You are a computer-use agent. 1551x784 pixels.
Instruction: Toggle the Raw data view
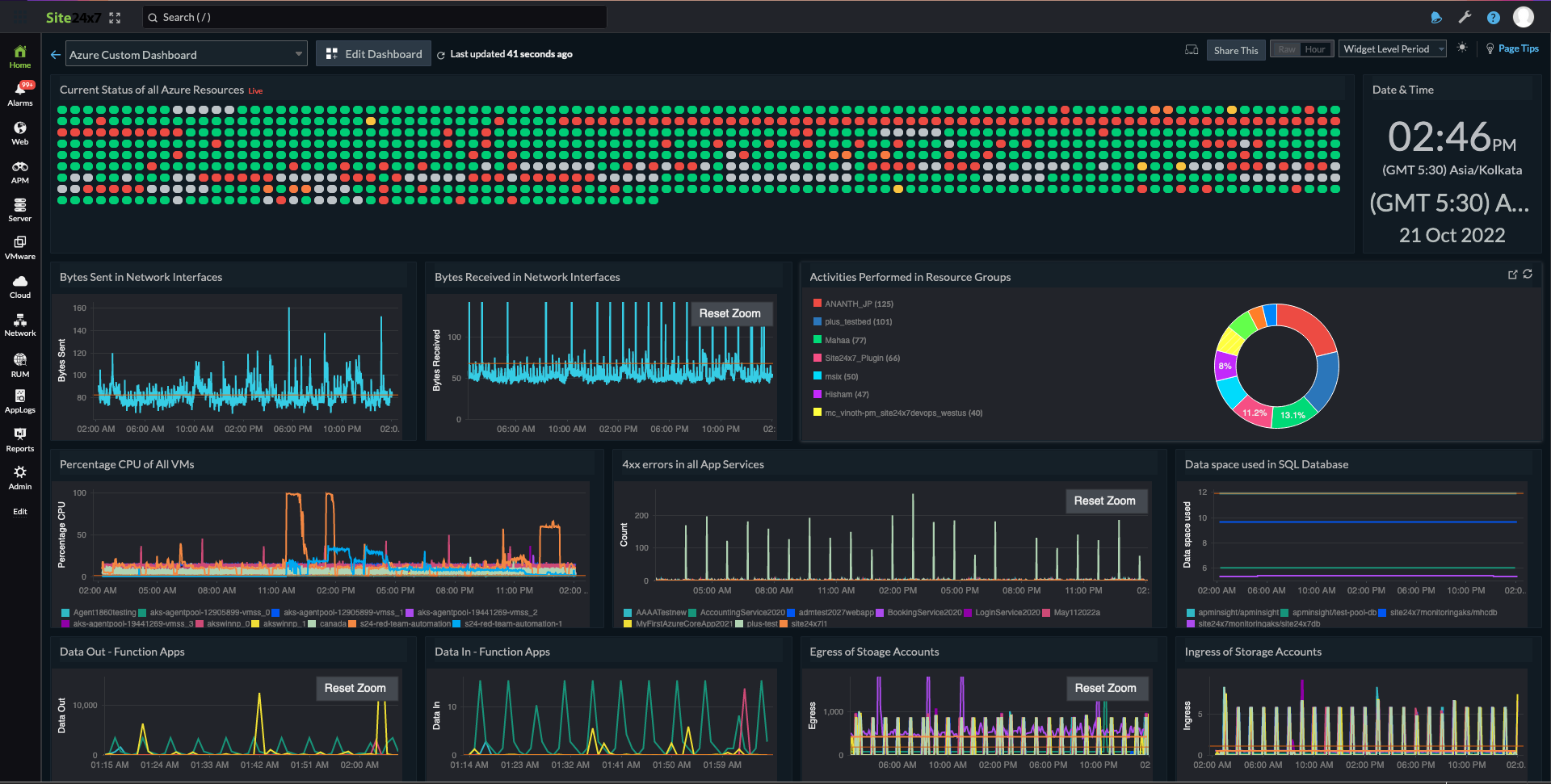pos(1286,48)
